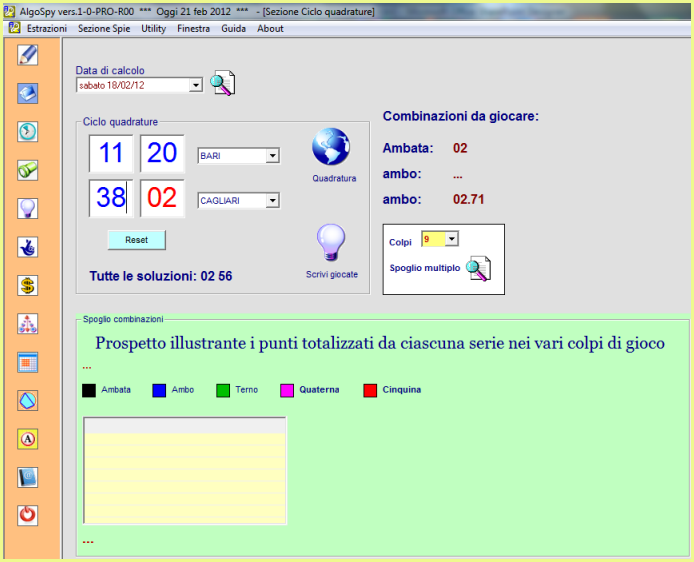Click the light bulb icon in the sidebar
The width and height of the screenshot is (694, 562).
(x=28, y=209)
